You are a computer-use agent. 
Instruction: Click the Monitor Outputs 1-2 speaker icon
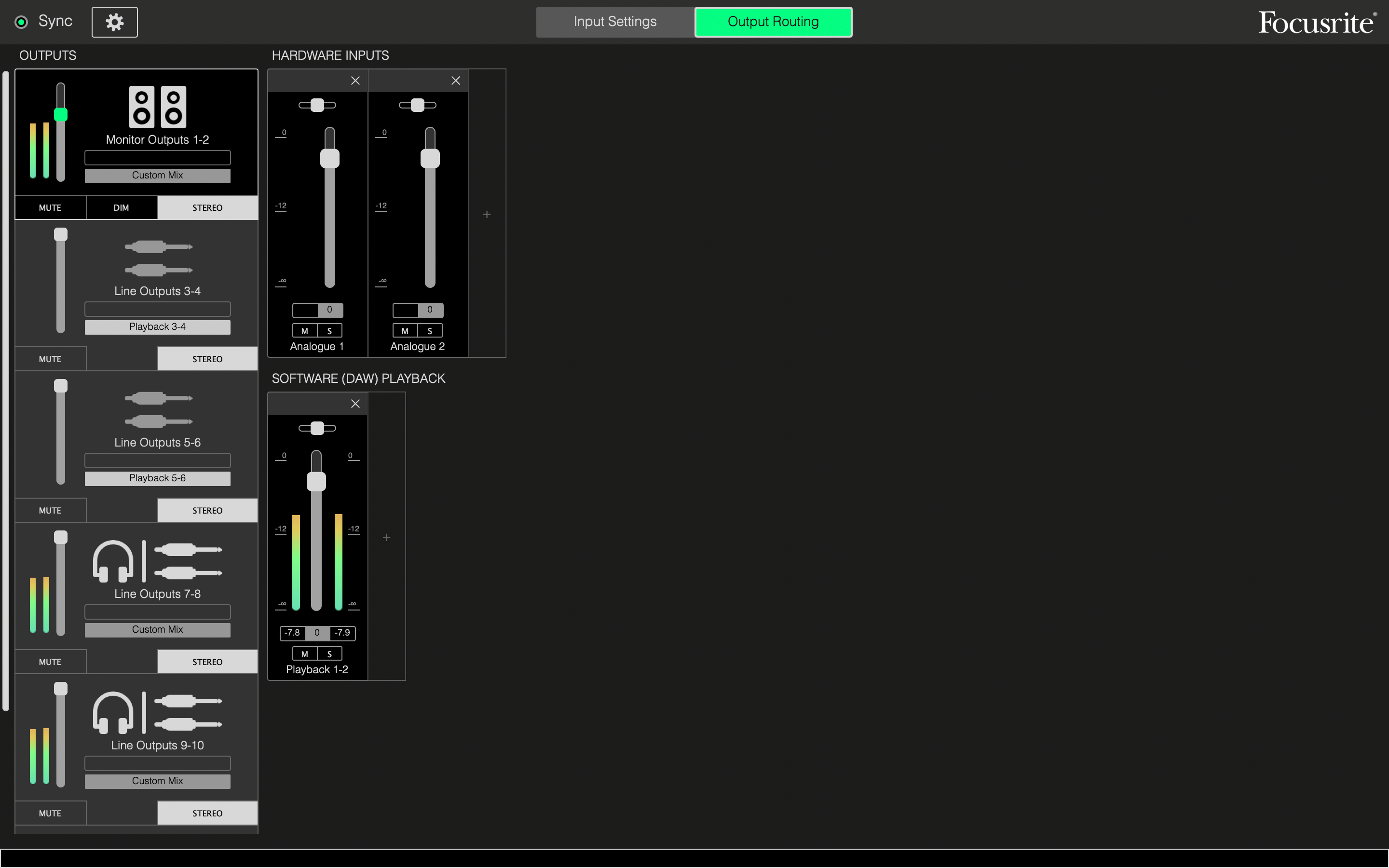point(157,107)
